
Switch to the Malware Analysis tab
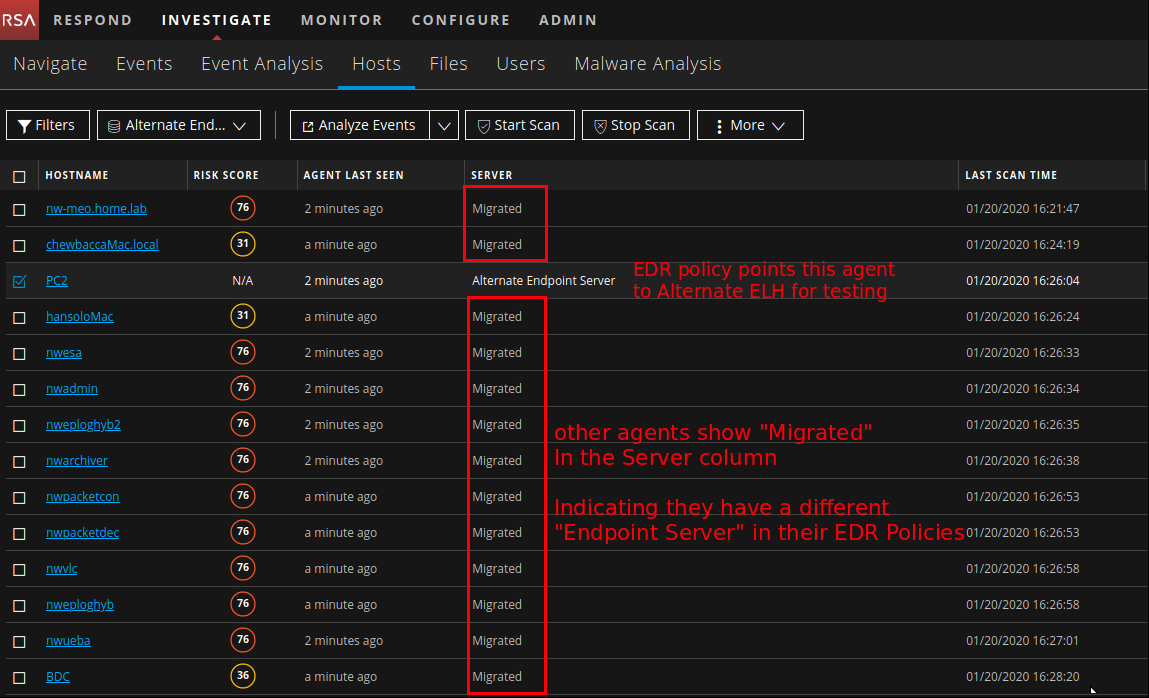point(647,64)
